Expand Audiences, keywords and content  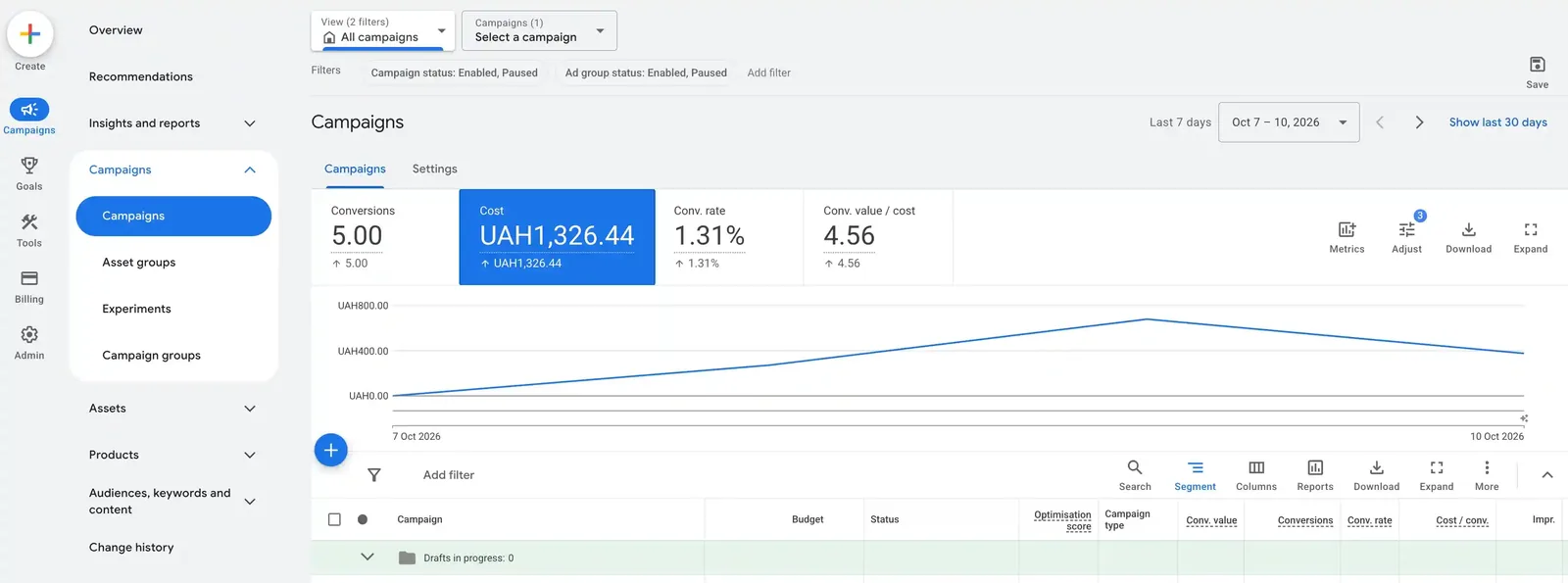[250, 502]
